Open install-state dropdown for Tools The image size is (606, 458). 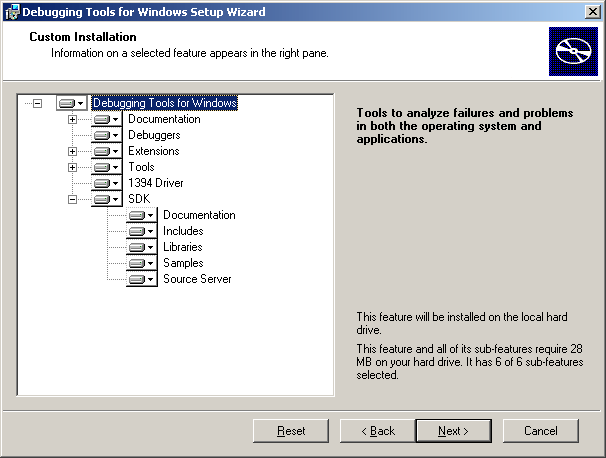click(x=107, y=167)
